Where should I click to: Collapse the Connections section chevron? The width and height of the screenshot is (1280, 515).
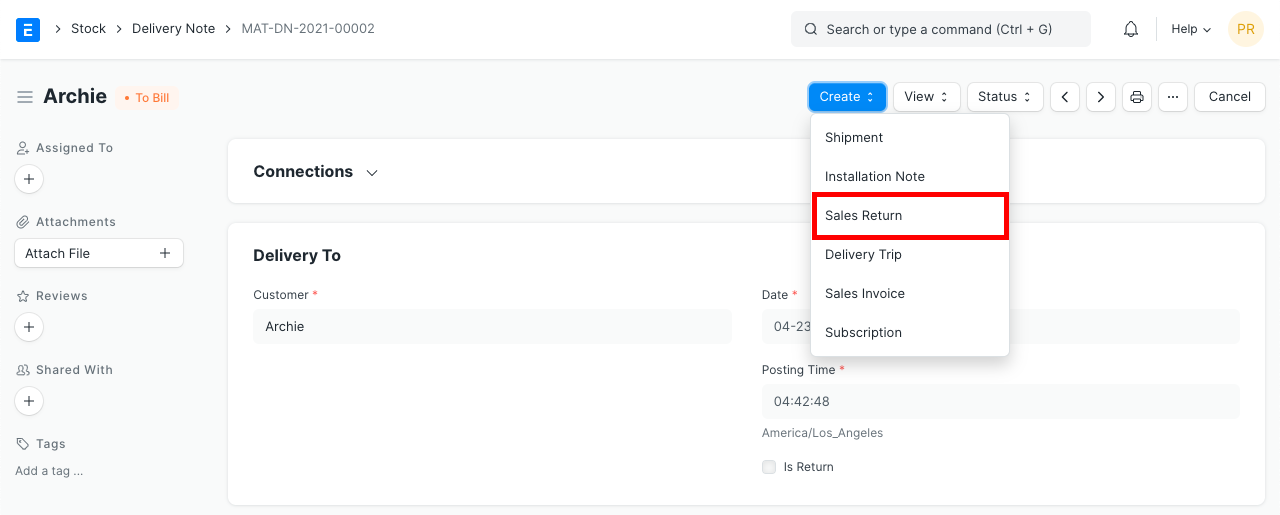pos(372,172)
